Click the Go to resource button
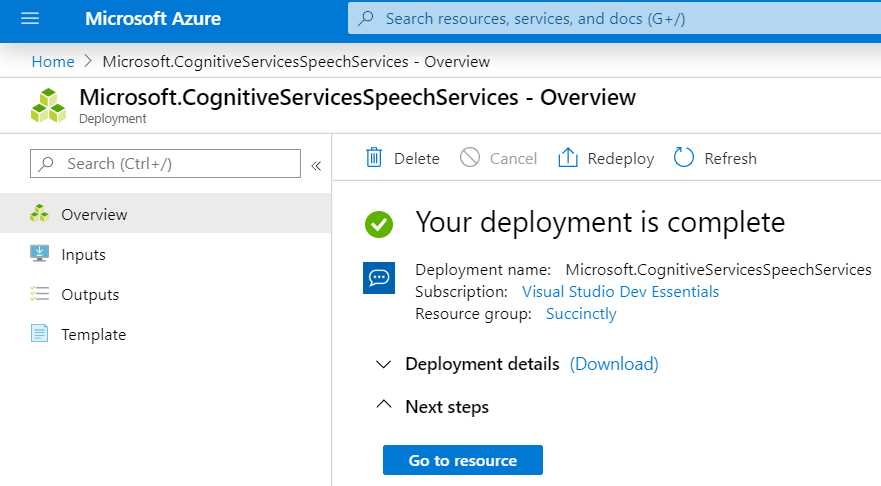The height and width of the screenshot is (486, 881). point(463,460)
